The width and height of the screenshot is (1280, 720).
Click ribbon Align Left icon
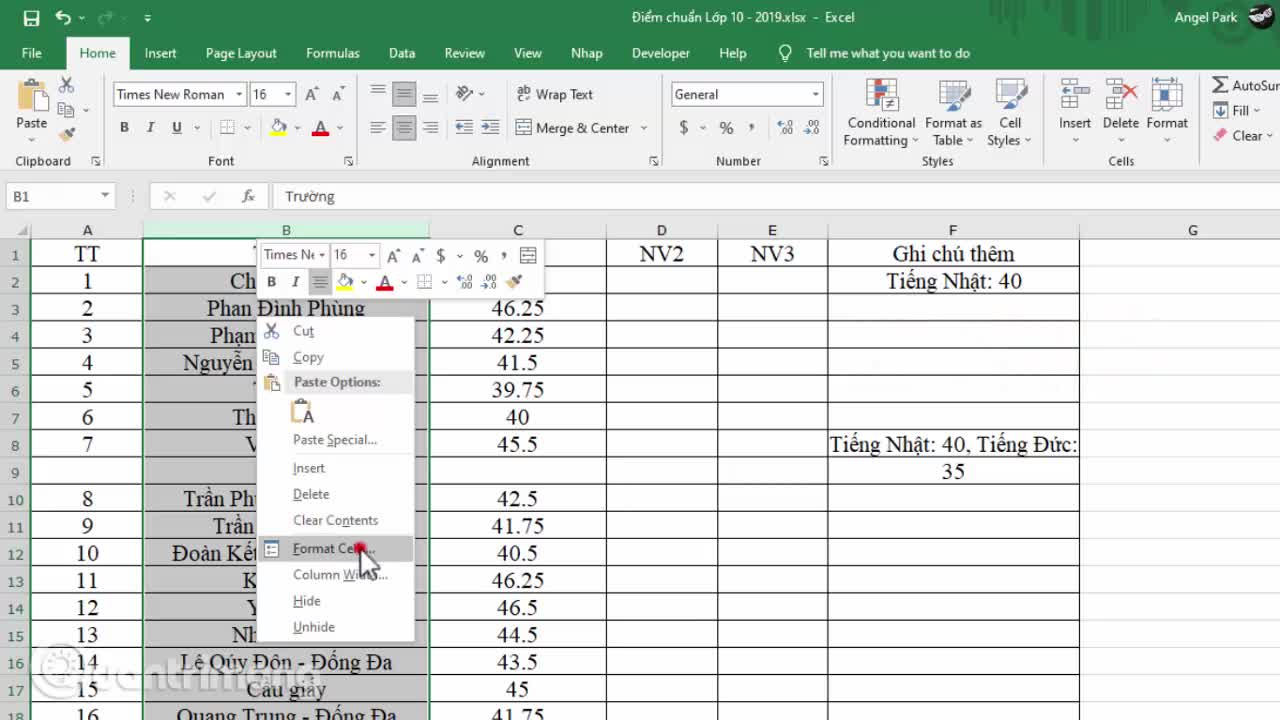click(378, 128)
